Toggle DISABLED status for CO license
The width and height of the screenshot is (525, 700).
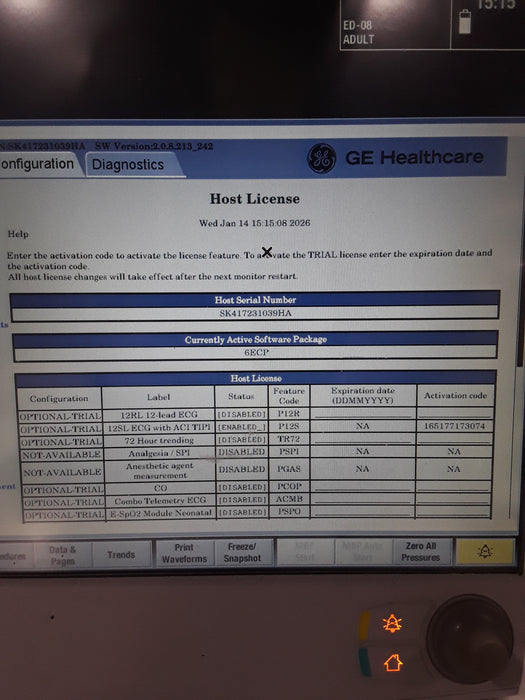click(242, 487)
